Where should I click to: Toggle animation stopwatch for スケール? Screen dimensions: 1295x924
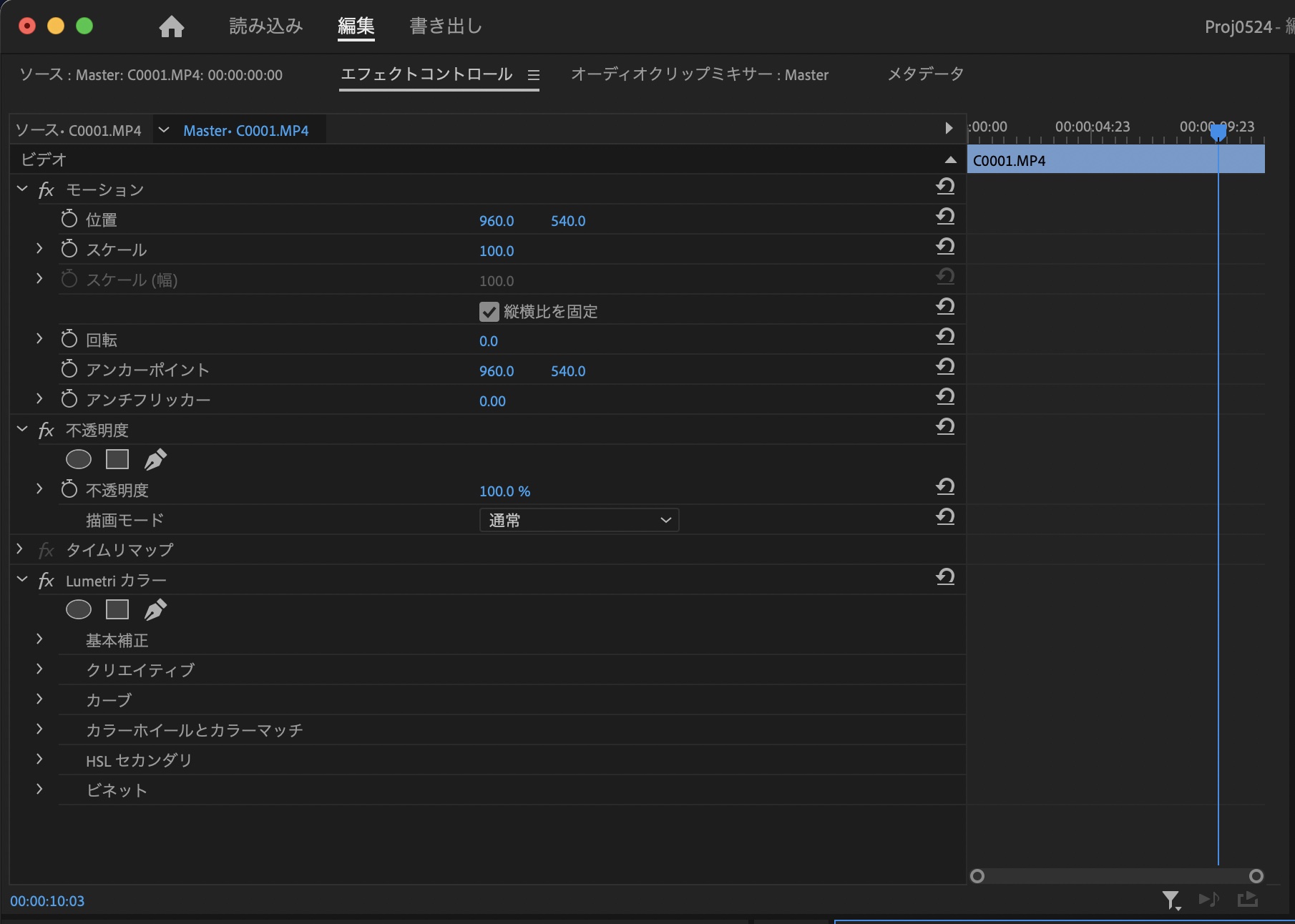coord(69,249)
